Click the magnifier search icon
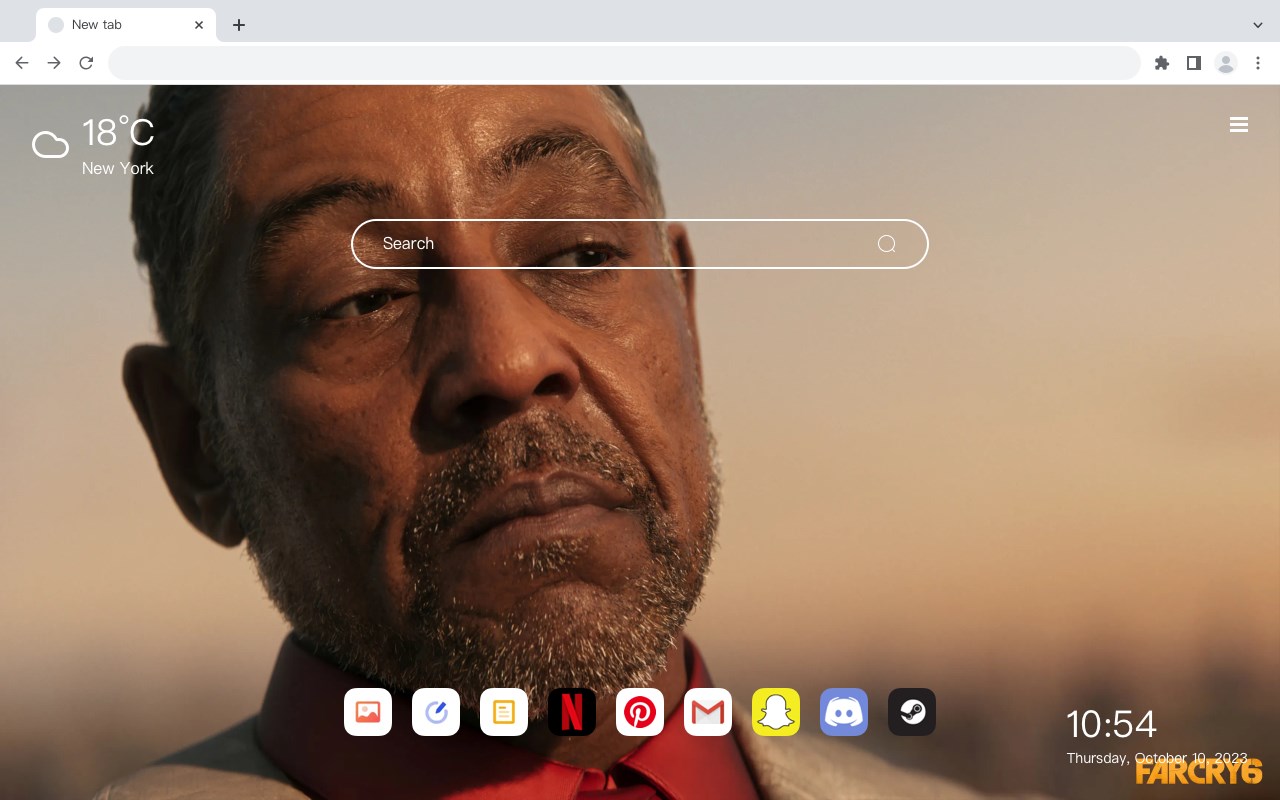Image resolution: width=1280 pixels, height=800 pixels. click(886, 244)
